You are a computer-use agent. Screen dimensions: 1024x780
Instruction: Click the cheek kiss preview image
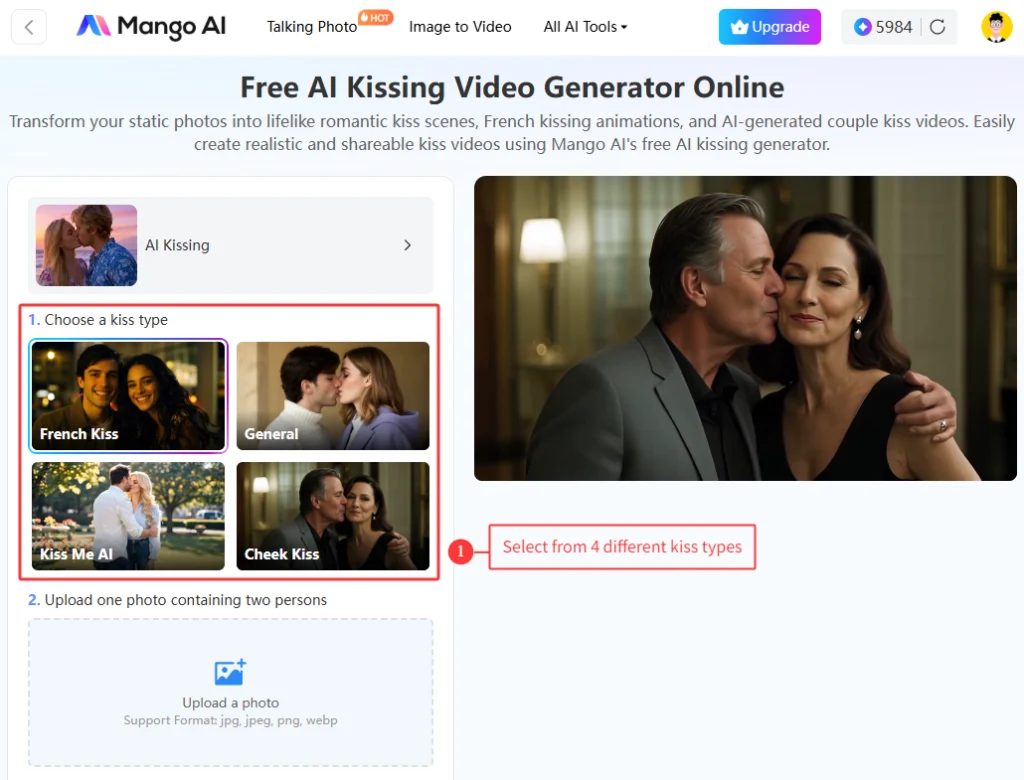coord(746,328)
